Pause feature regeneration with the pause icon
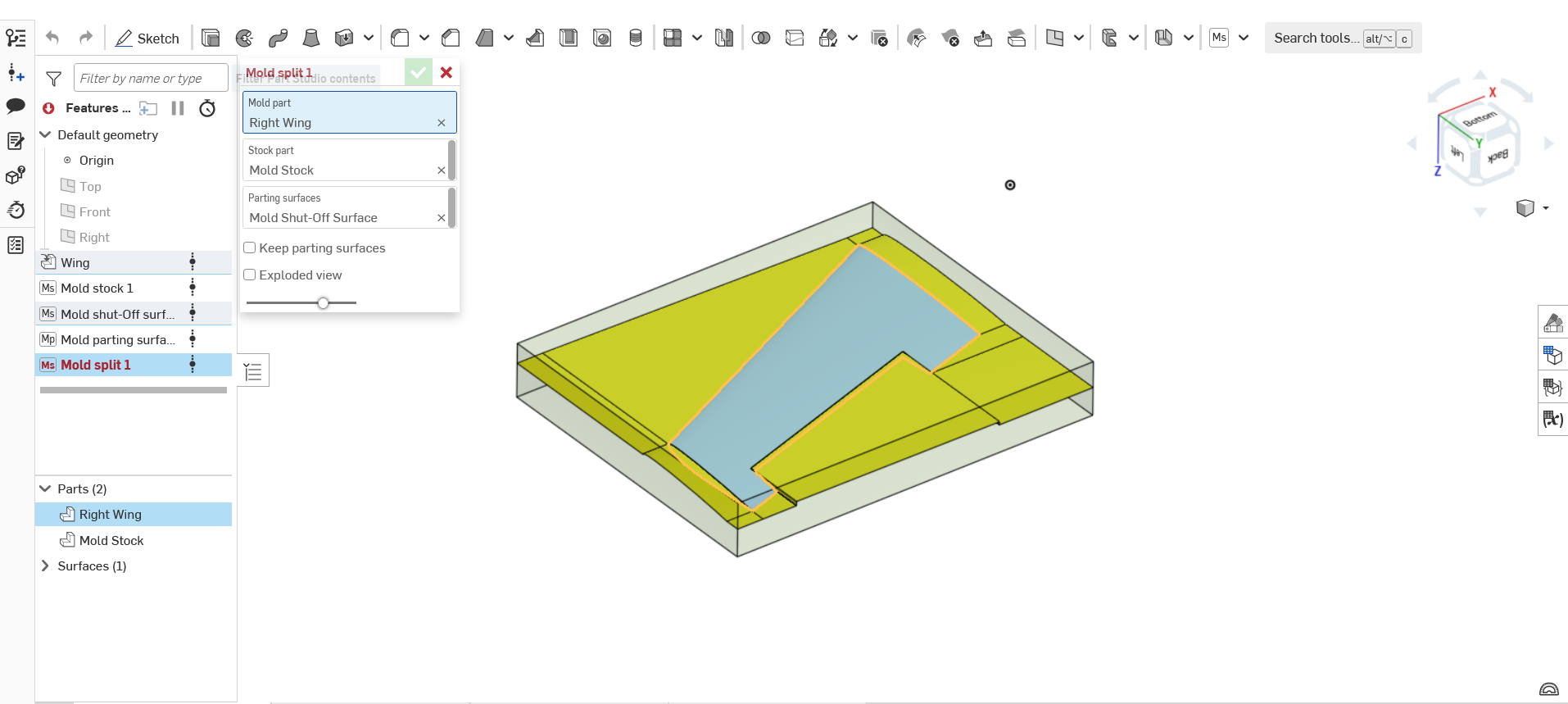This screenshot has width=1568, height=704. click(178, 108)
